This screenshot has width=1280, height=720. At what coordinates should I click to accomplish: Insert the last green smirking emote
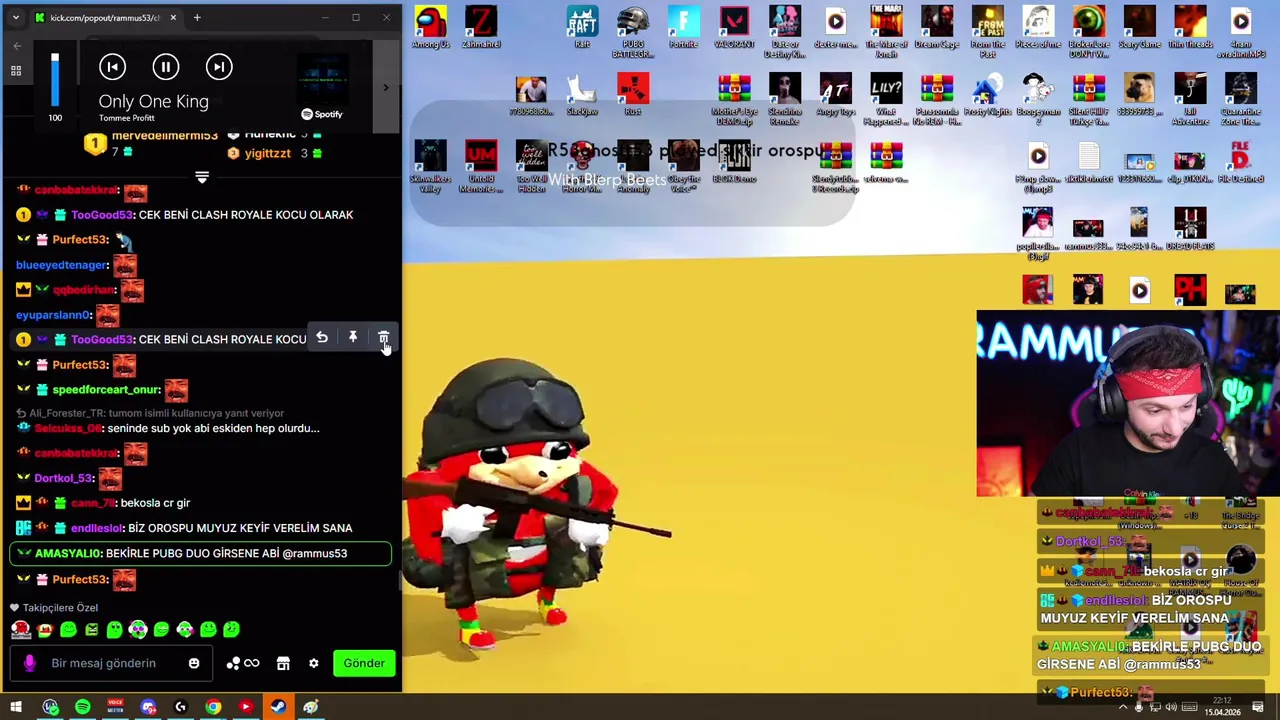click(x=231, y=629)
